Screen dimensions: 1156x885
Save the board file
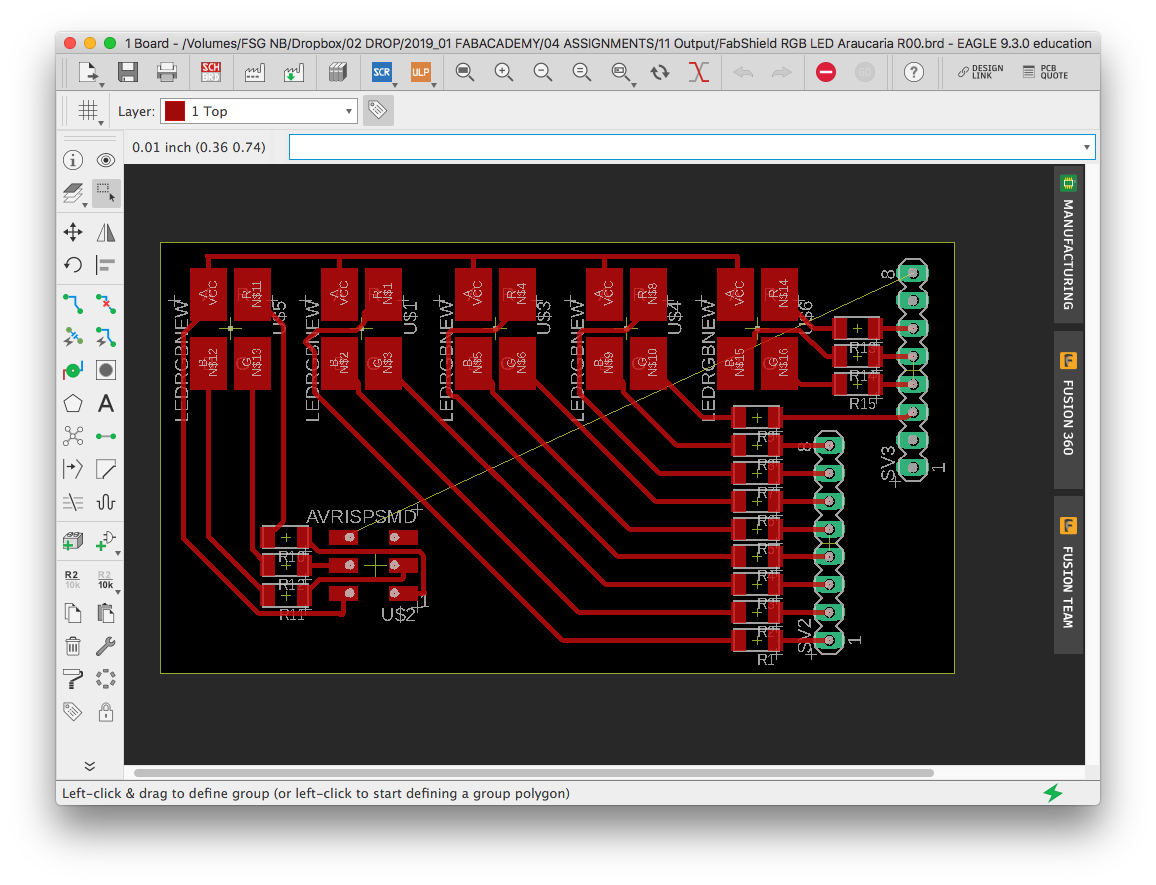click(128, 72)
